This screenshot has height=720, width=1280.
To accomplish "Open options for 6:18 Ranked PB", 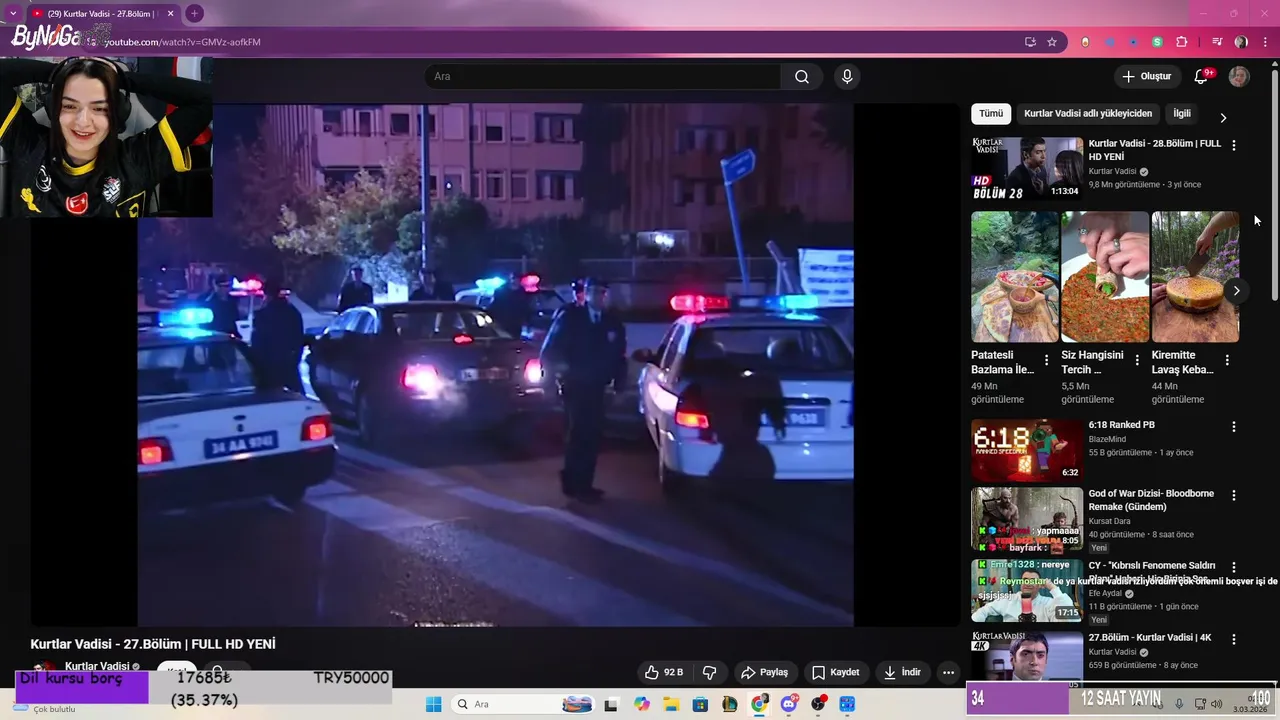I will [x=1234, y=427].
